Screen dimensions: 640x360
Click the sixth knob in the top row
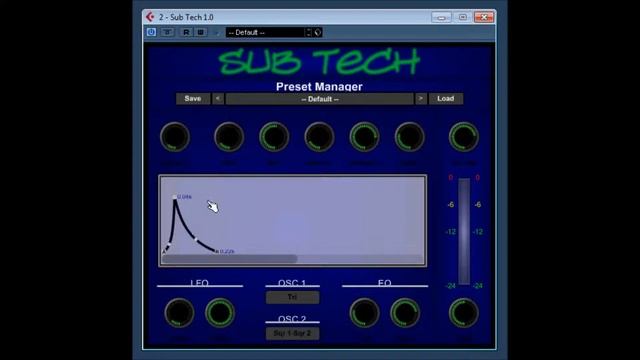coord(409,137)
